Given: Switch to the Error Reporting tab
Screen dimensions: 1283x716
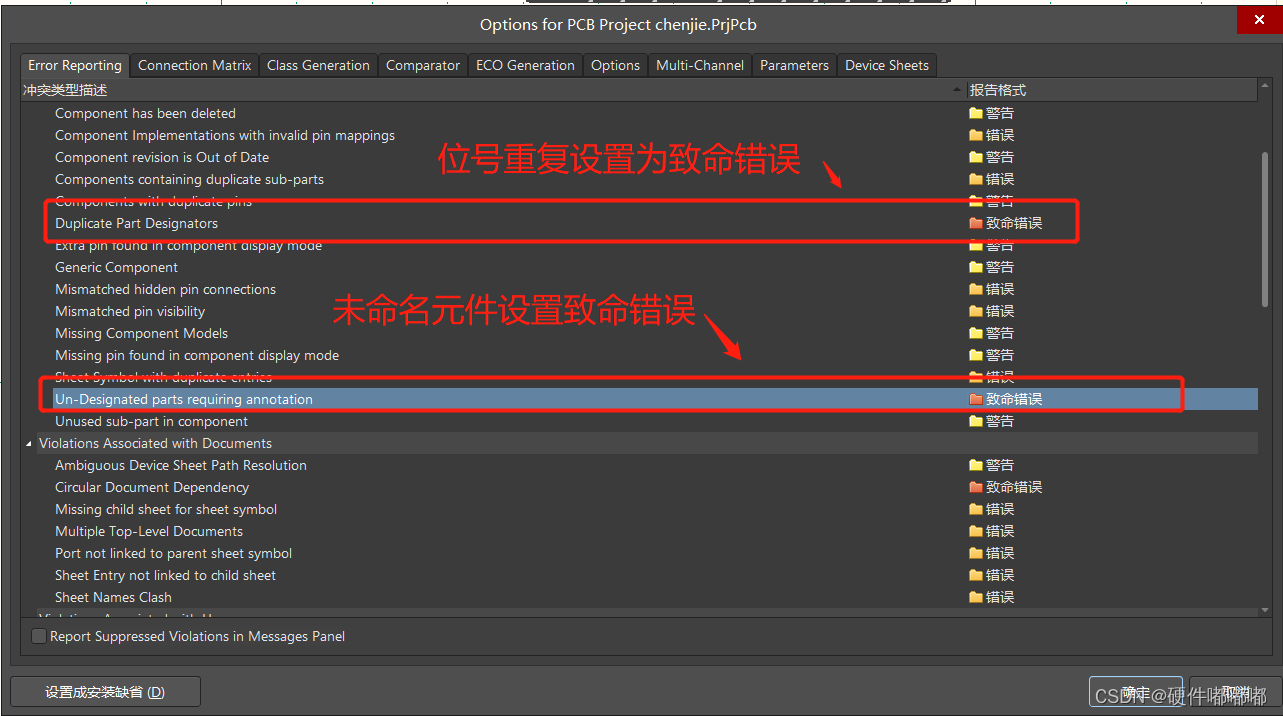Looking at the screenshot, I should [x=75, y=65].
